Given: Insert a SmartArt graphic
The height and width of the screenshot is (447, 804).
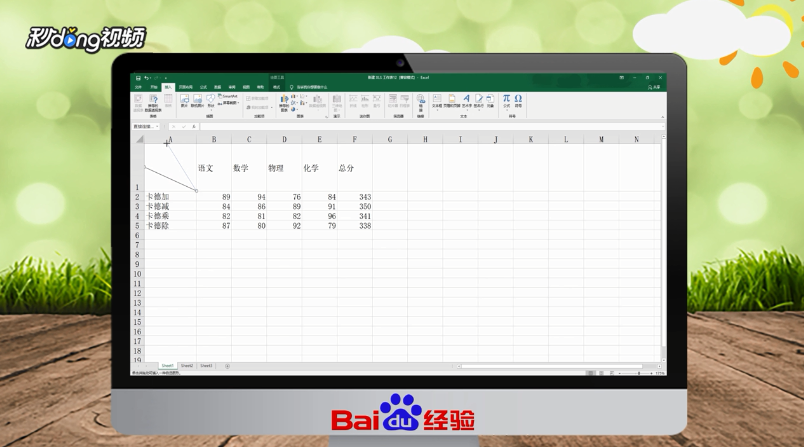Looking at the screenshot, I should (228, 96).
